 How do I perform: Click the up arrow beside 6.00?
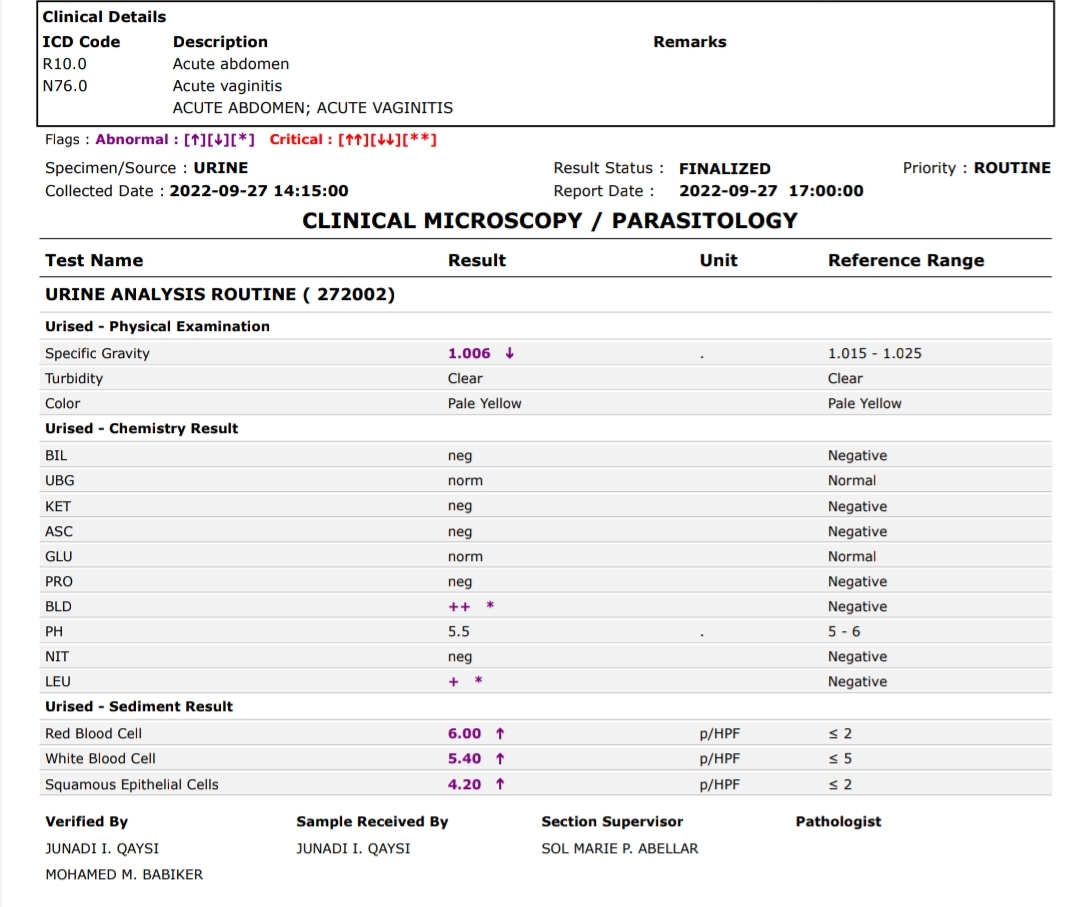[x=500, y=734]
